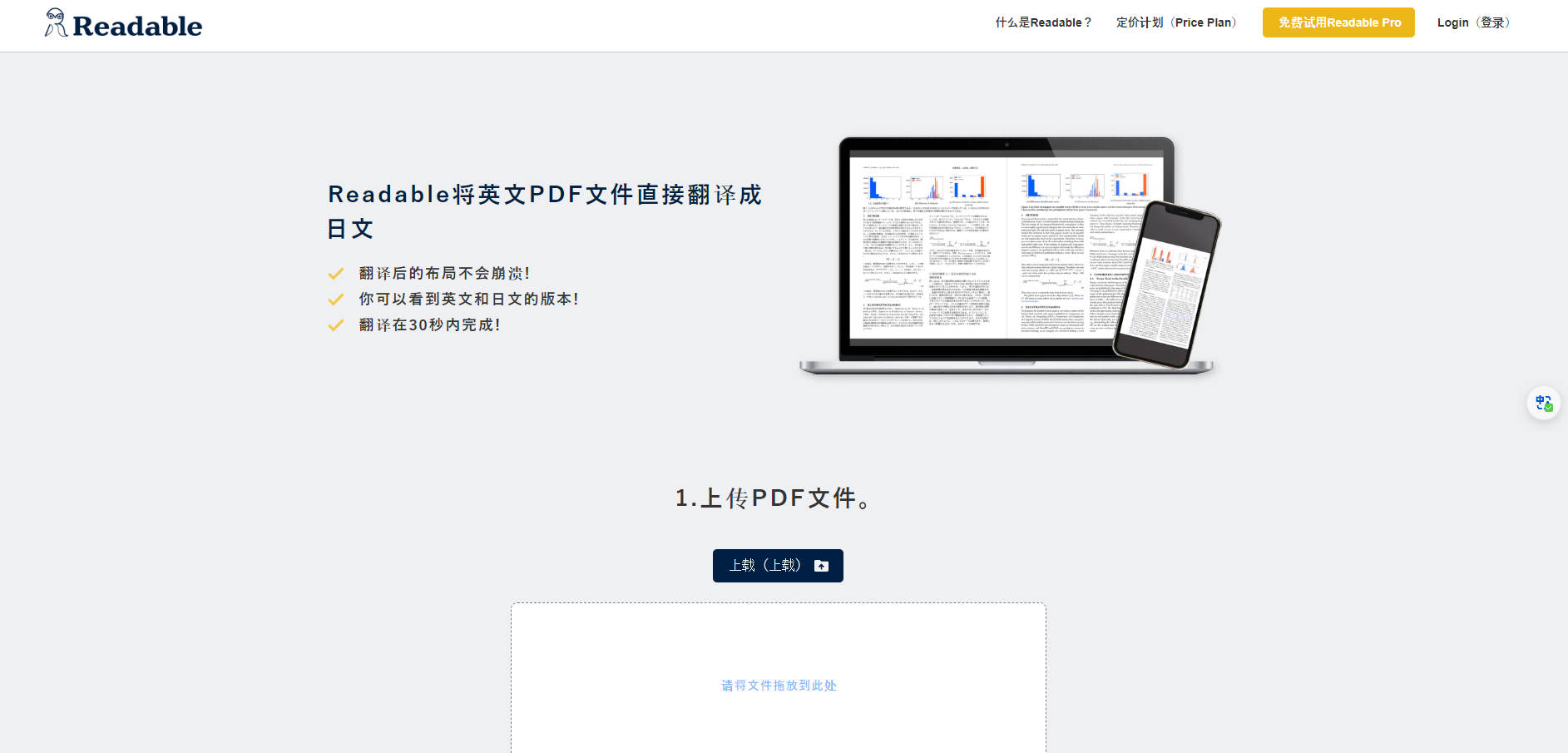Open 什么是Readable？in the navigation bar
The image size is (1568, 753).
coord(1043,22)
